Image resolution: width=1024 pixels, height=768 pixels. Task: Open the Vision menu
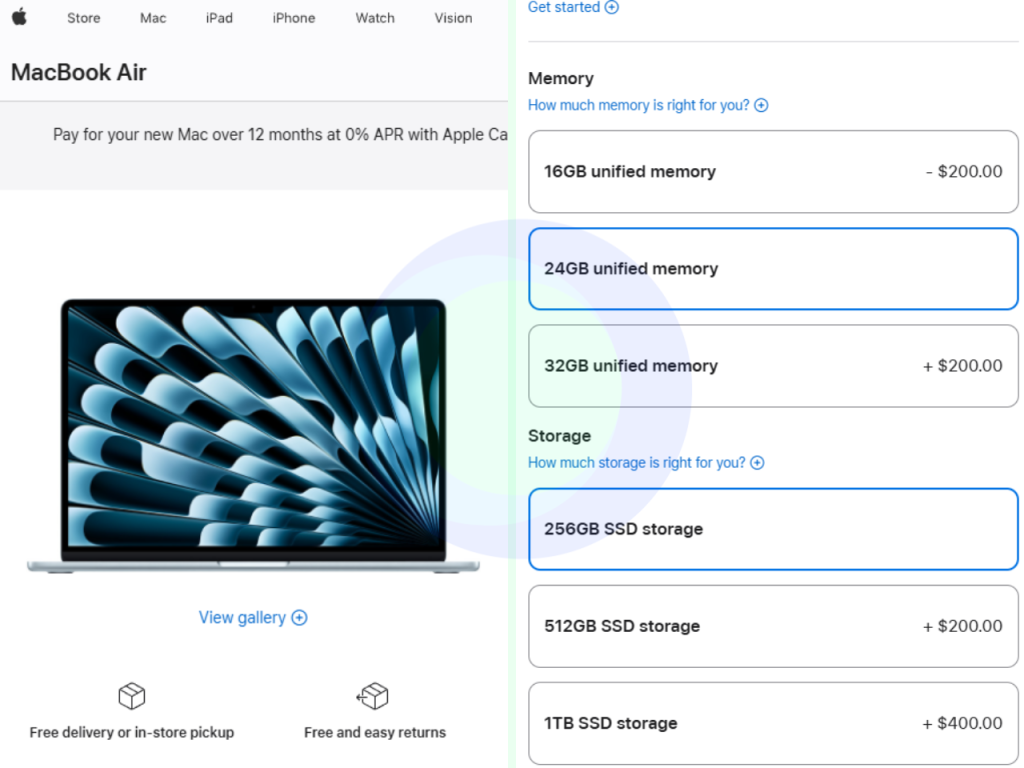[453, 18]
